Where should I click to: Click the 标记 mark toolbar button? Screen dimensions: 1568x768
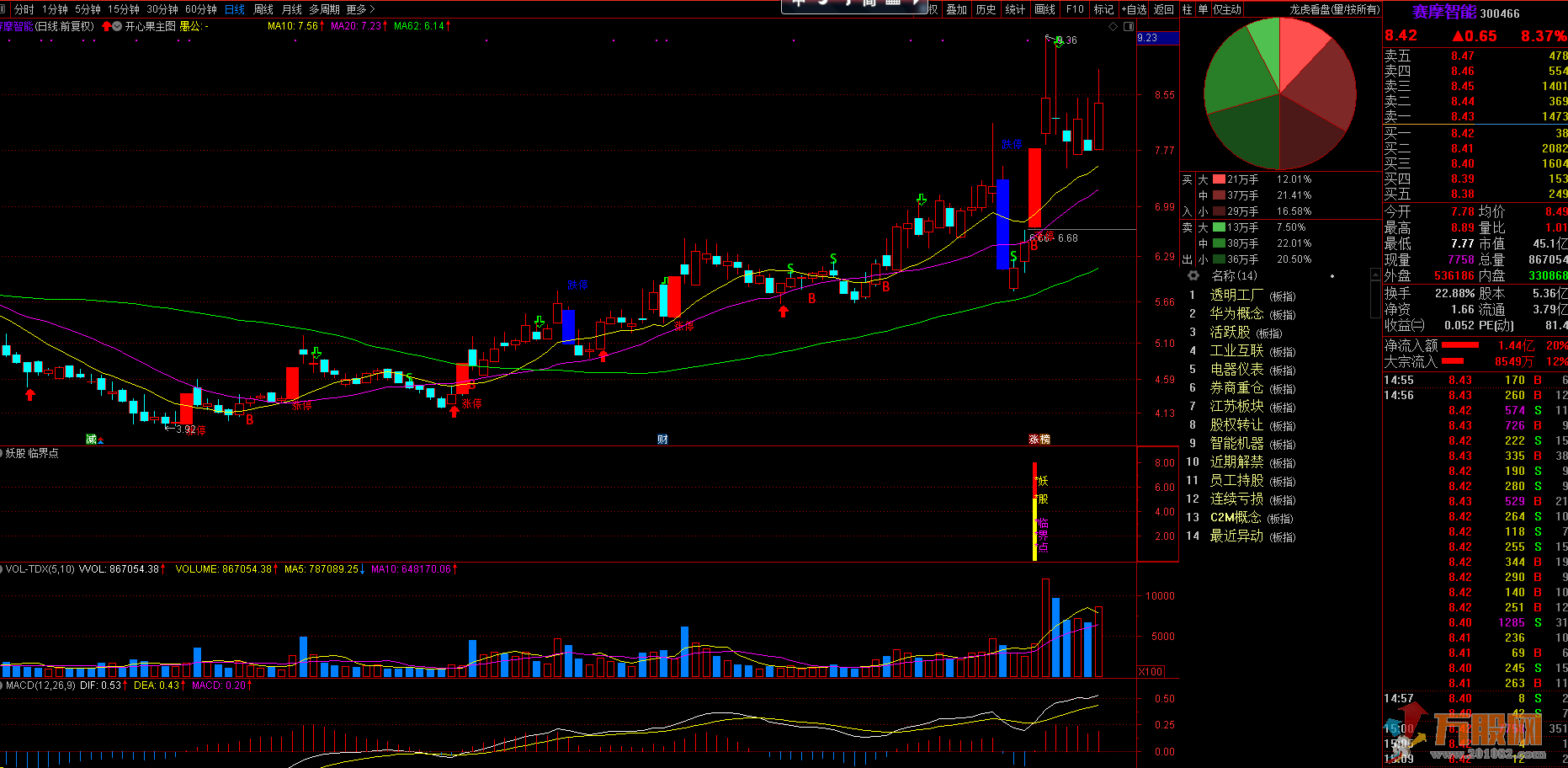coord(1103,9)
